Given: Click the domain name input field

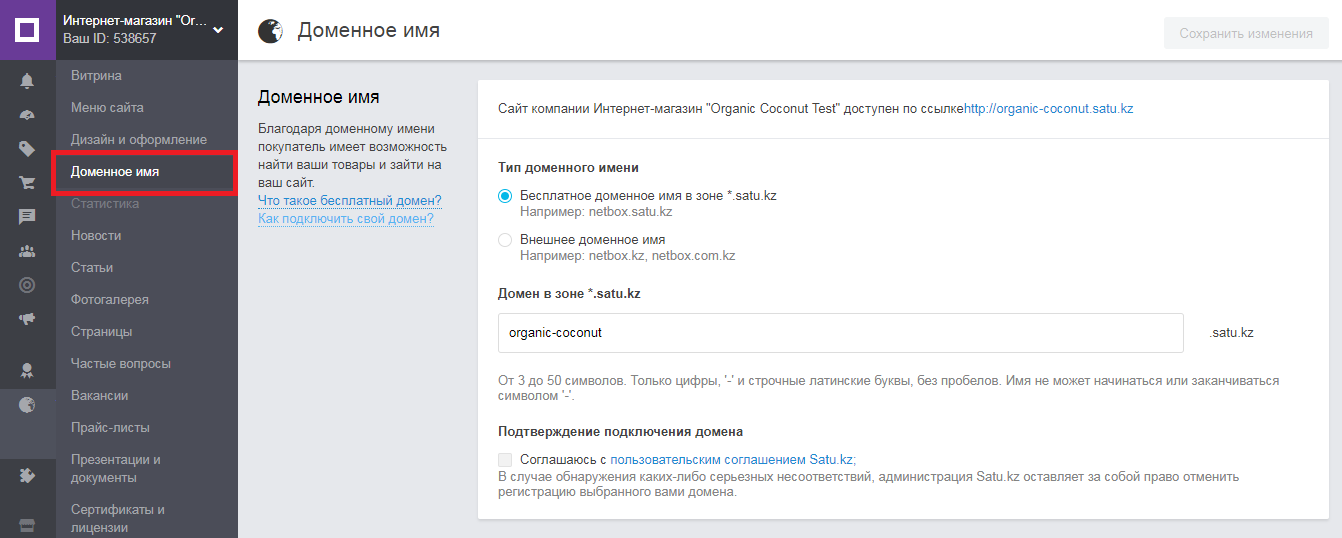Looking at the screenshot, I should (840, 333).
